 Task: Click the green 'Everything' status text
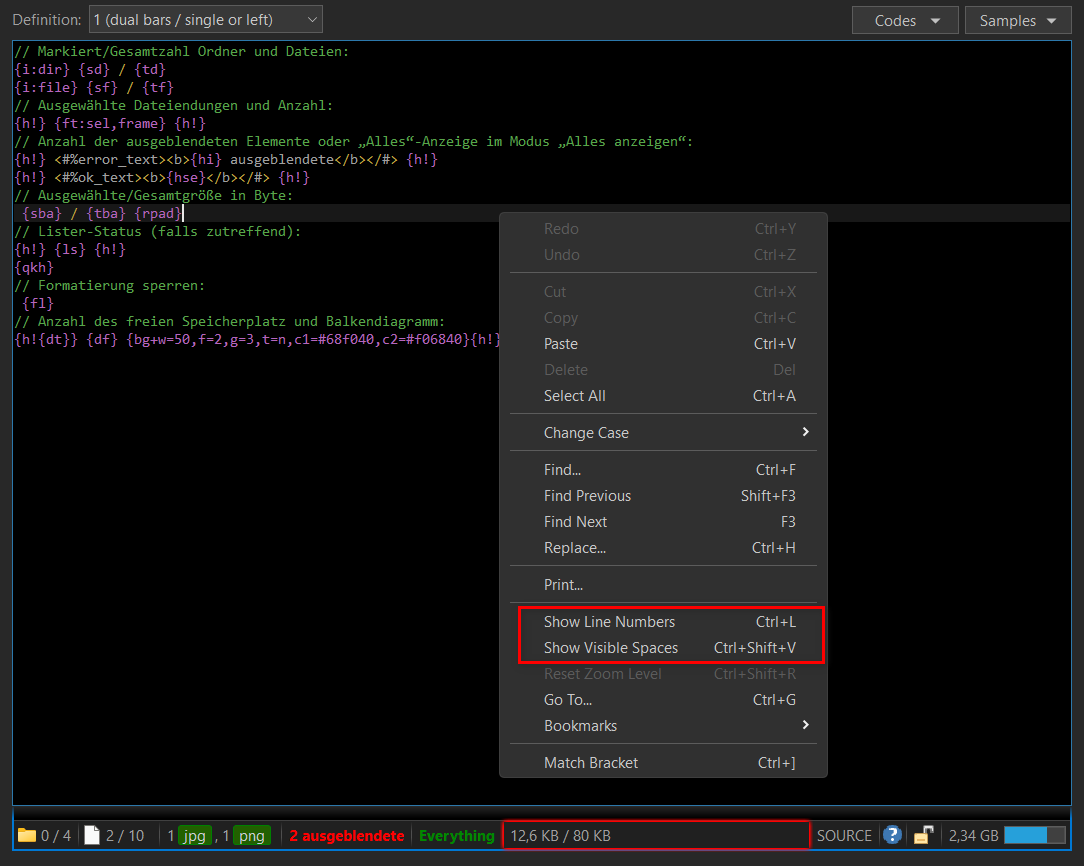point(457,836)
